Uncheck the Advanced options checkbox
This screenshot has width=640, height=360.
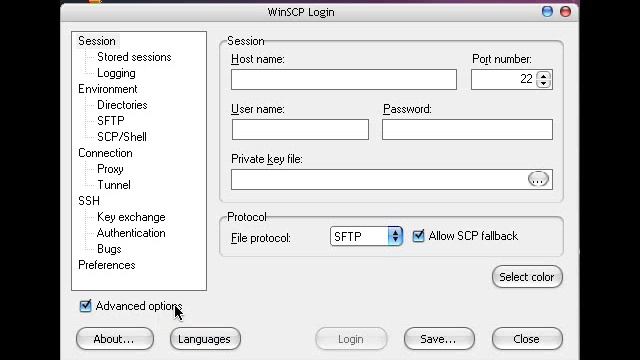point(85,306)
